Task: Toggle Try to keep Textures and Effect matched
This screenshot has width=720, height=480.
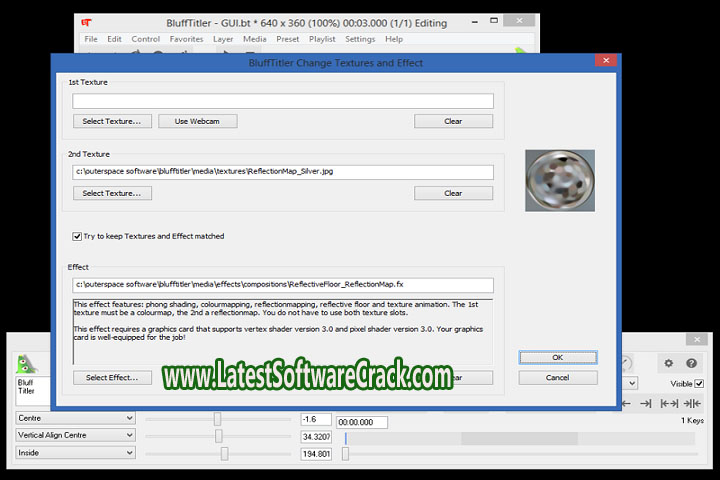Action: (x=77, y=236)
